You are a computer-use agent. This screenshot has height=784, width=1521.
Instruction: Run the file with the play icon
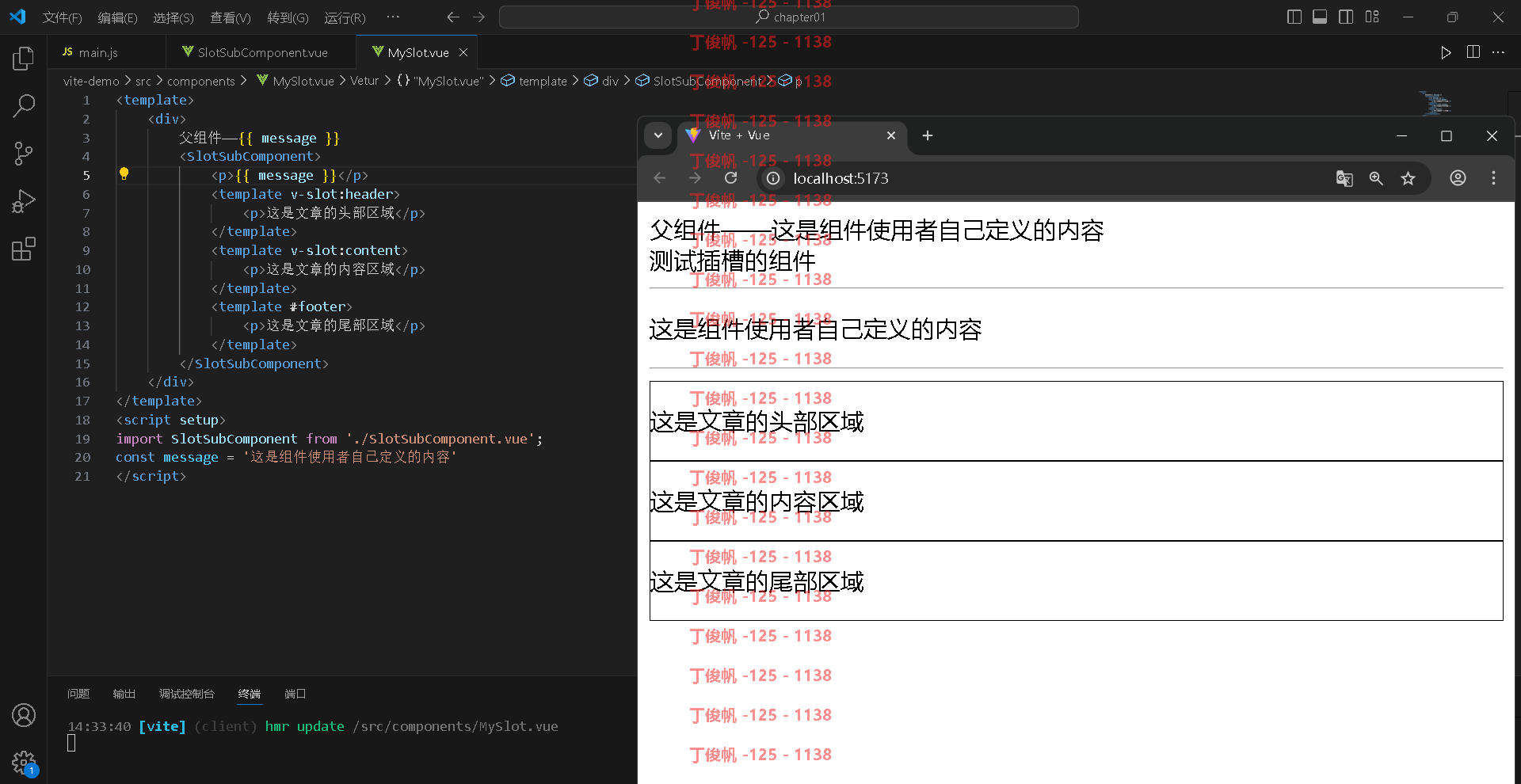(x=1446, y=52)
